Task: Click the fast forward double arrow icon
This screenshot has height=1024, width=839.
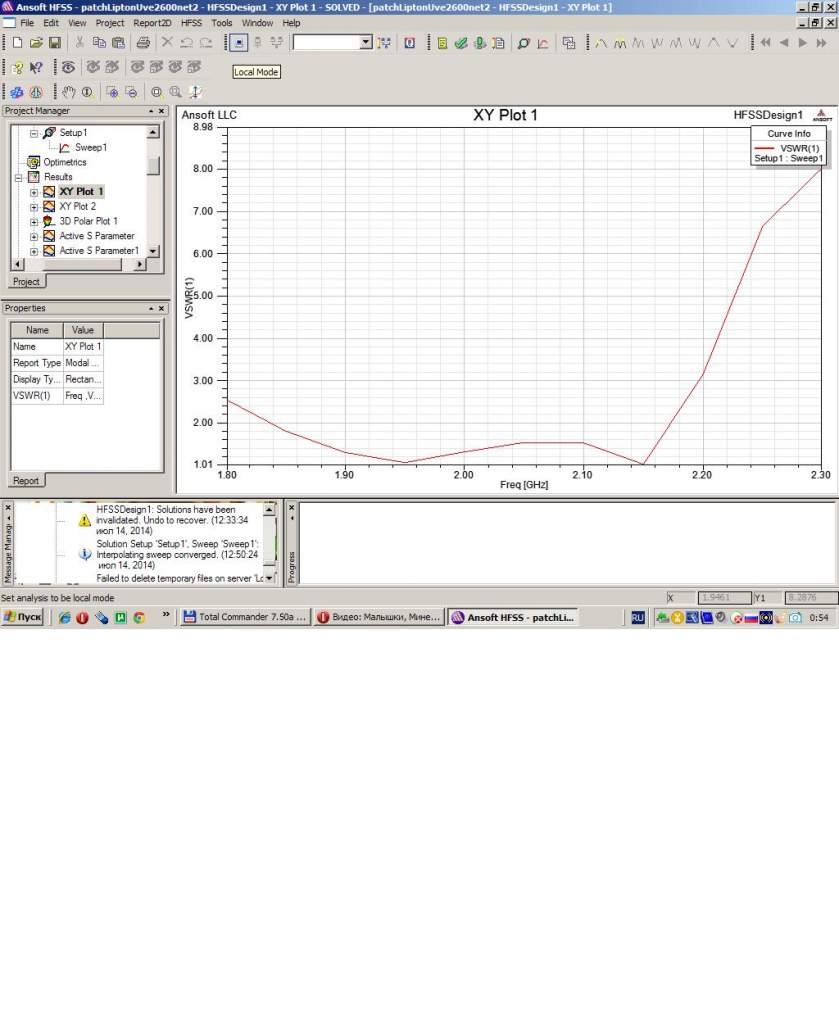Action: click(821, 43)
